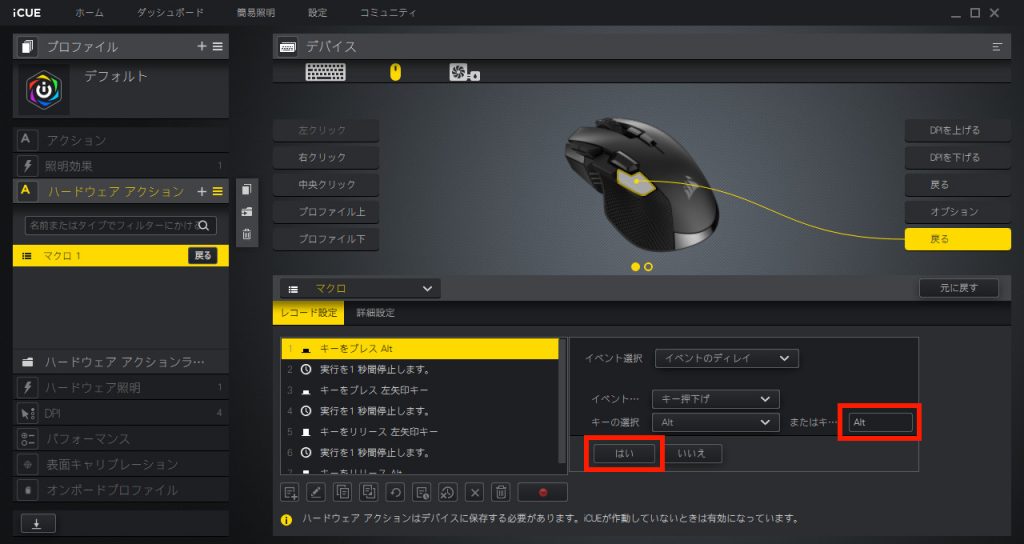Screen dimensions: 1024x544
Task: Click the 元に戻す button
Action: click(959, 288)
